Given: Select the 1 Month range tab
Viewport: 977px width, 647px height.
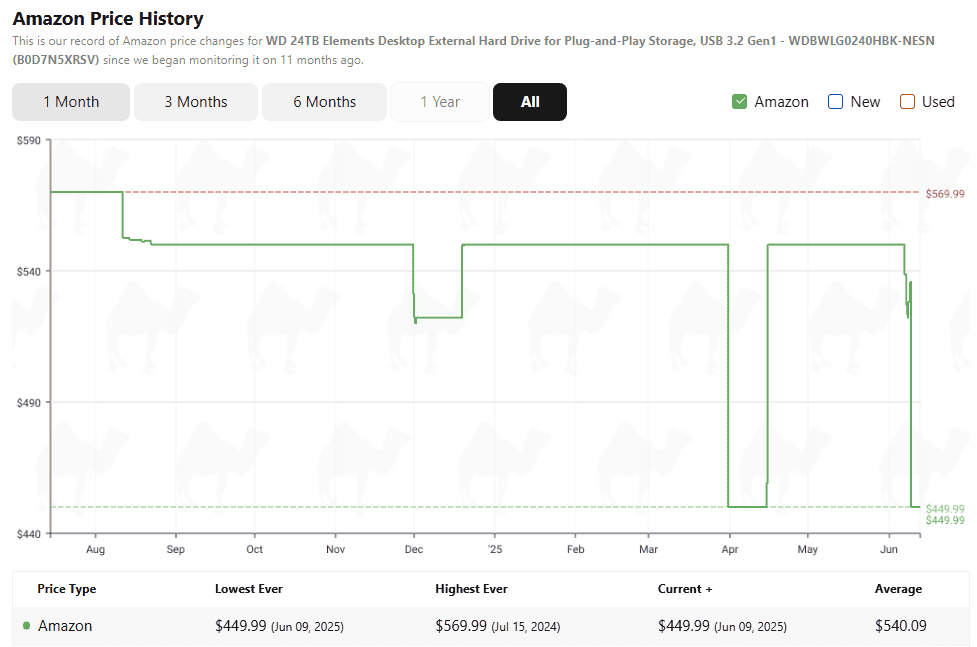Looking at the screenshot, I should pos(71,102).
